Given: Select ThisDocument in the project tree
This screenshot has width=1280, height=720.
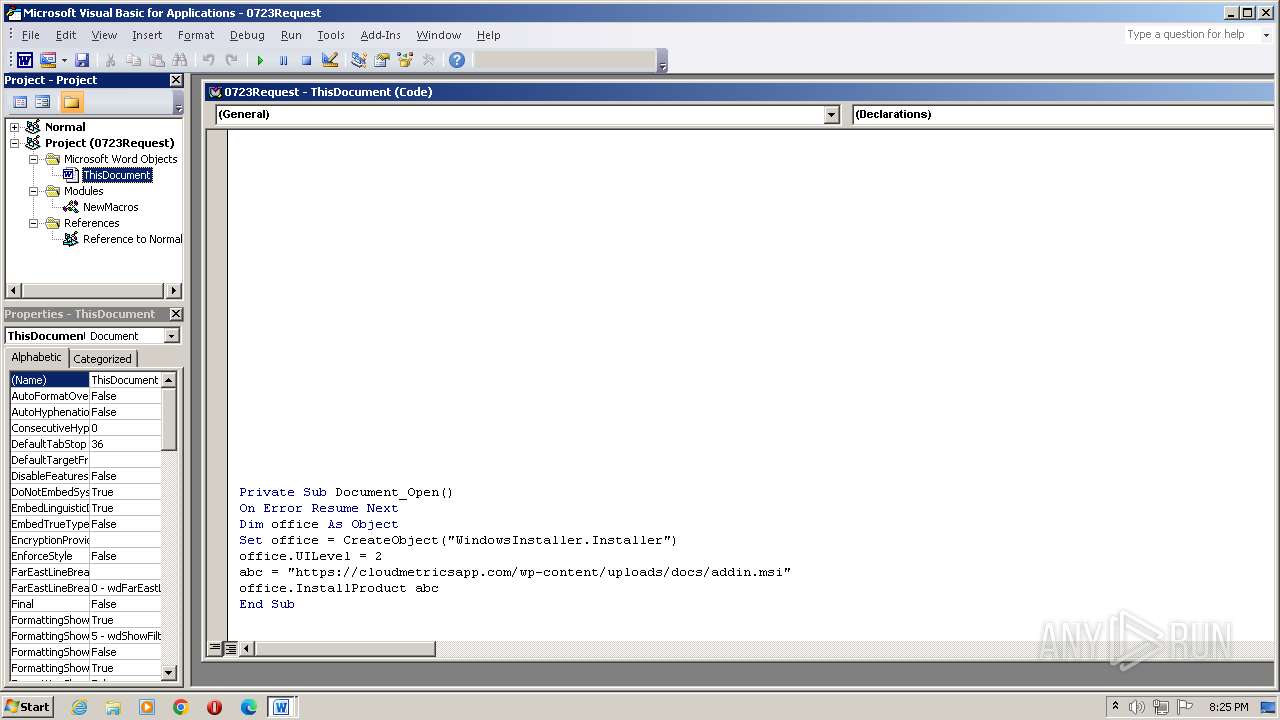Looking at the screenshot, I should click(x=117, y=175).
